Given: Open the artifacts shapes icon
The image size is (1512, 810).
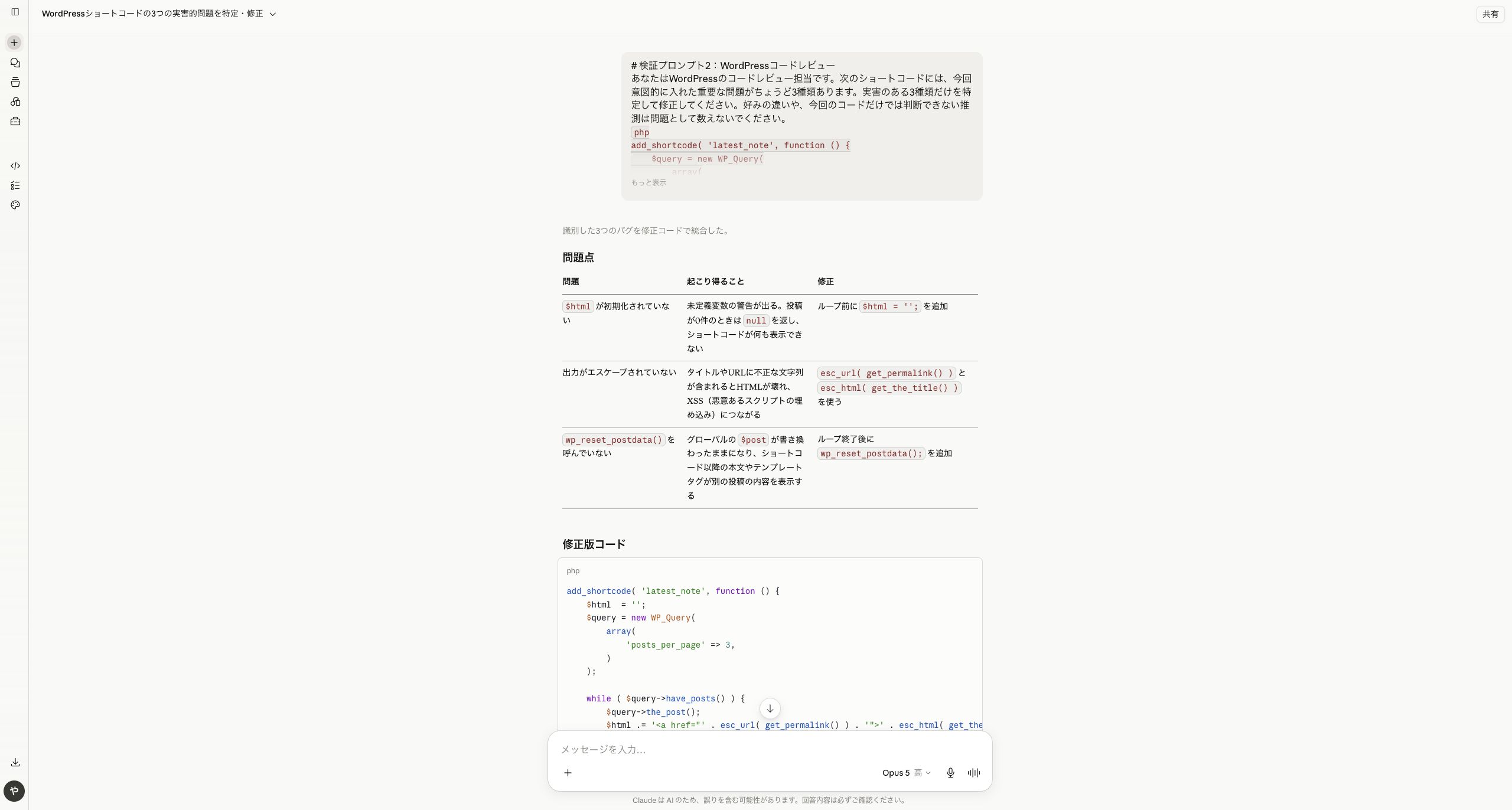Looking at the screenshot, I should click(15, 102).
